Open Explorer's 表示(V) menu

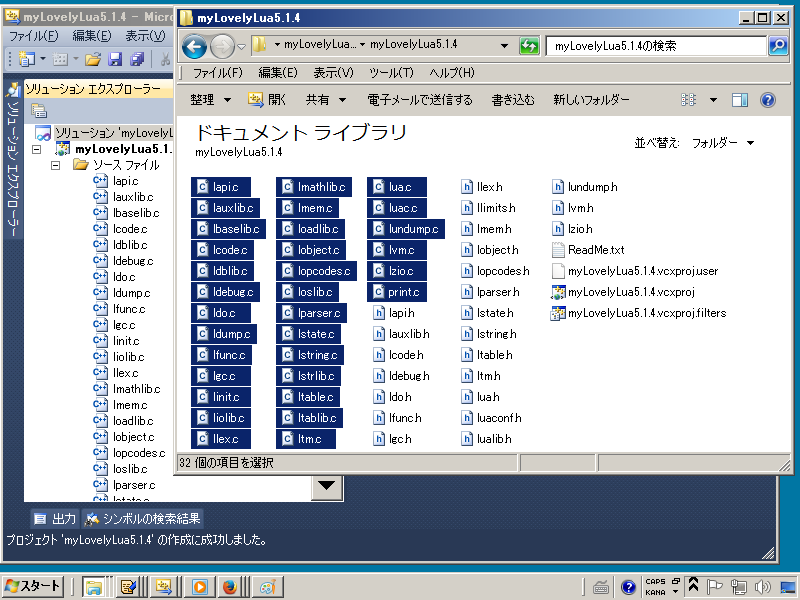(x=333, y=73)
